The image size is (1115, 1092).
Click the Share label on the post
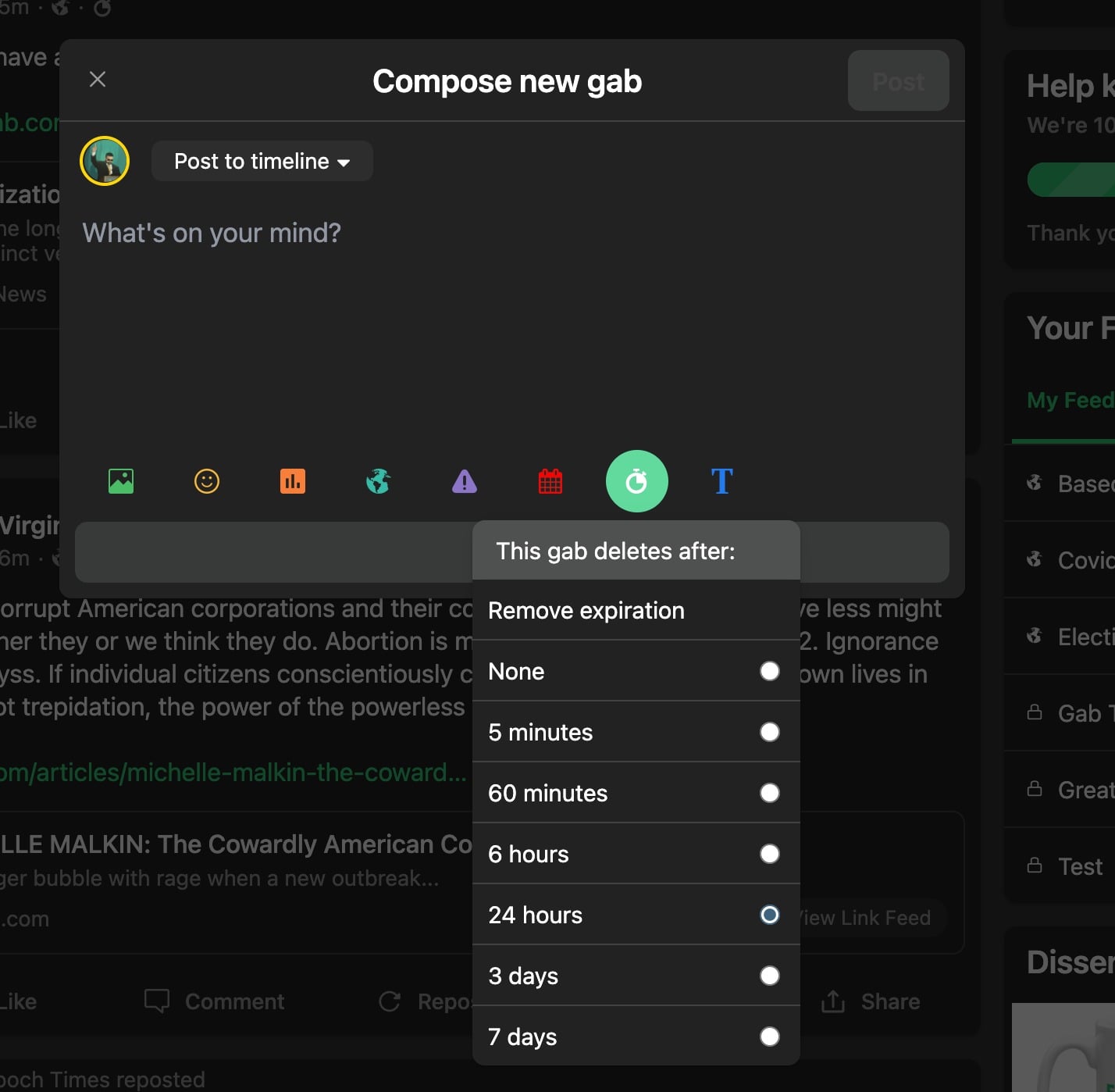(x=890, y=1001)
